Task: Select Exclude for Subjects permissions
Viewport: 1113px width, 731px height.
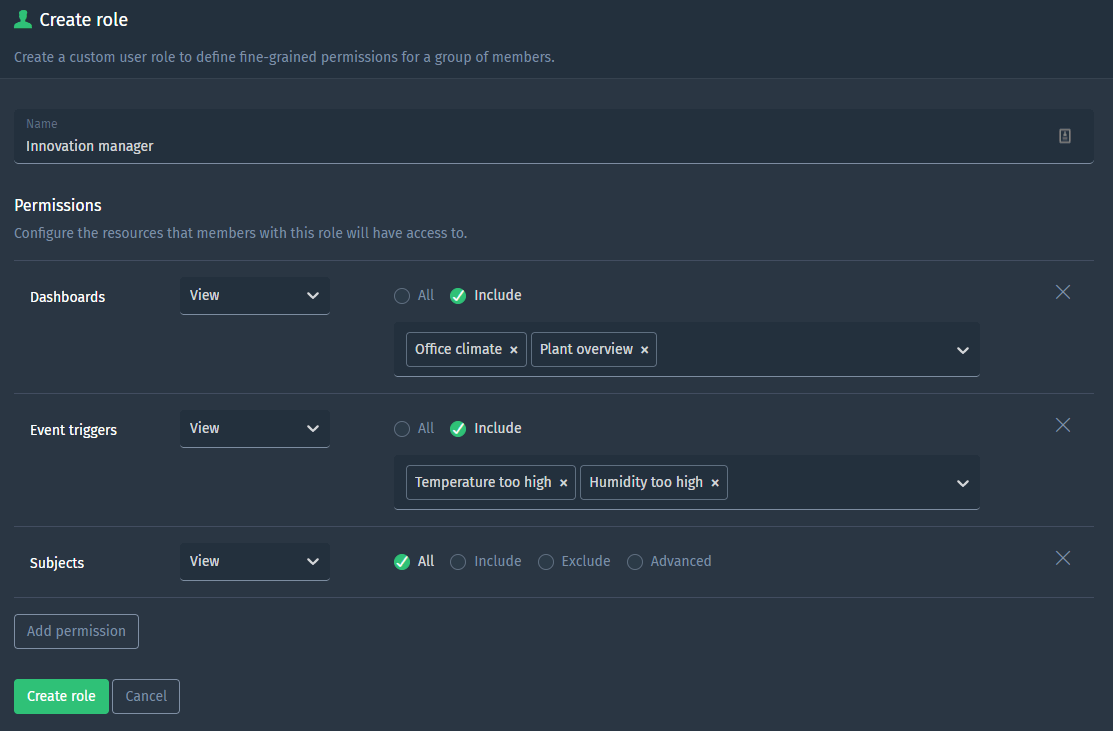Action: pyautogui.click(x=546, y=562)
